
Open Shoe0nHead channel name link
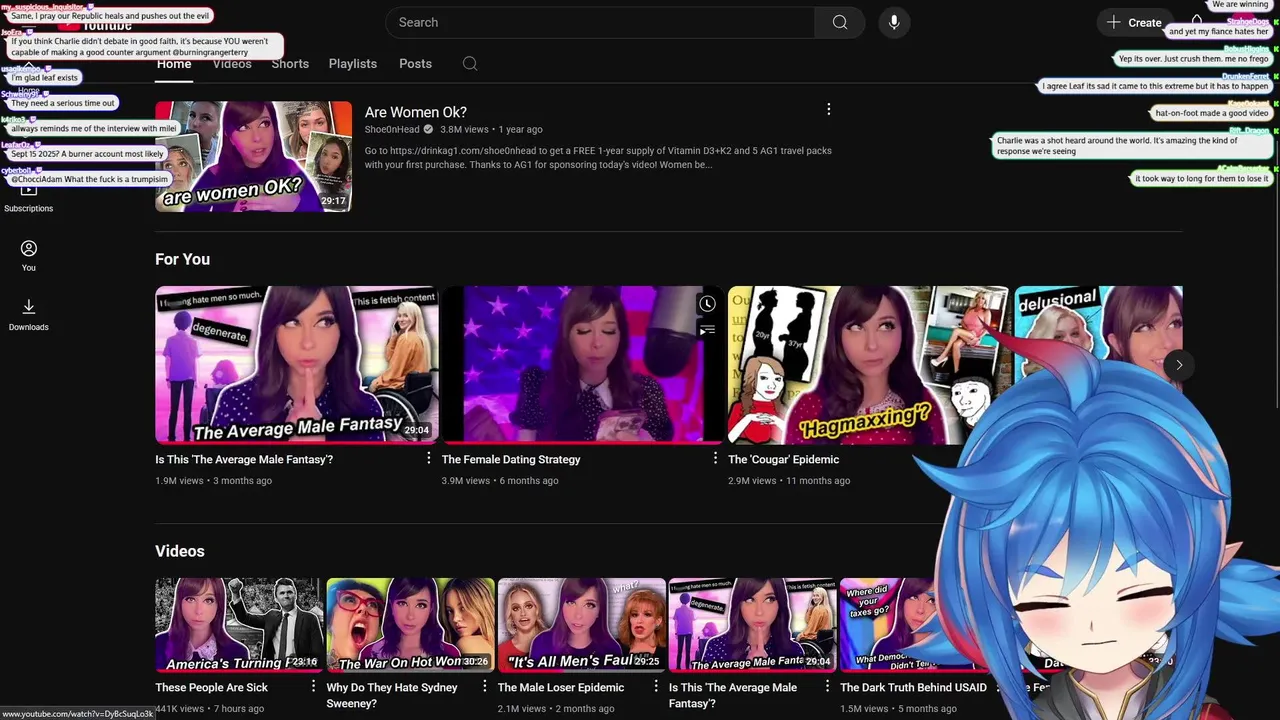(392, 130)
